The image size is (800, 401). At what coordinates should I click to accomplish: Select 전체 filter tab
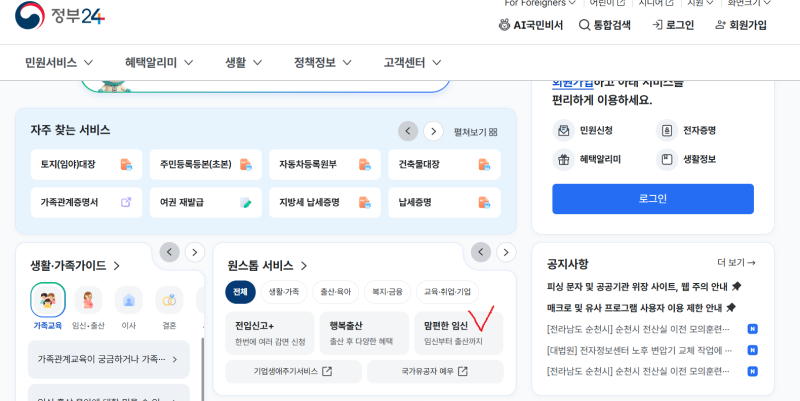tap(240, 292)
